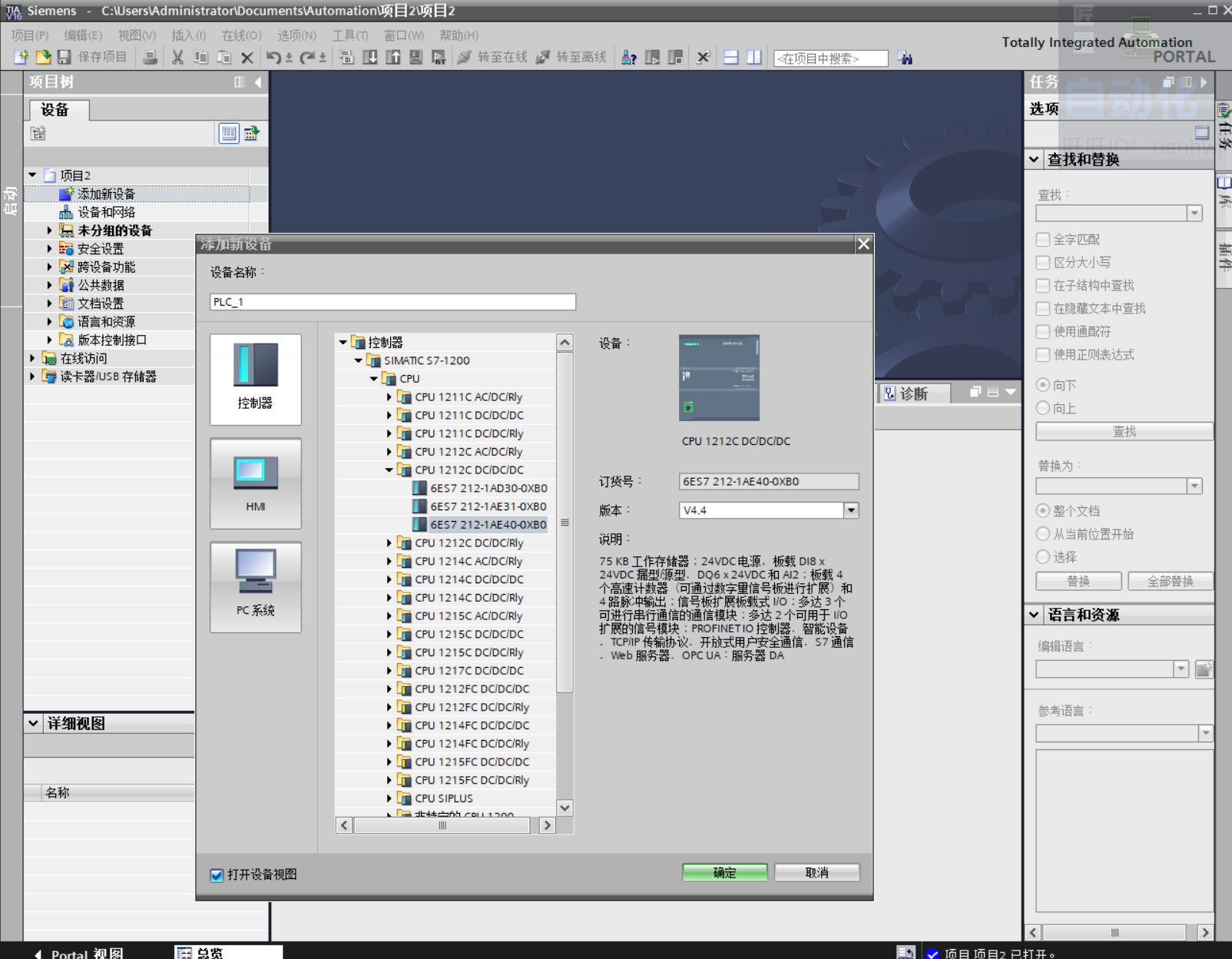Click the New project toolbar icon

(x=21, y=57)
